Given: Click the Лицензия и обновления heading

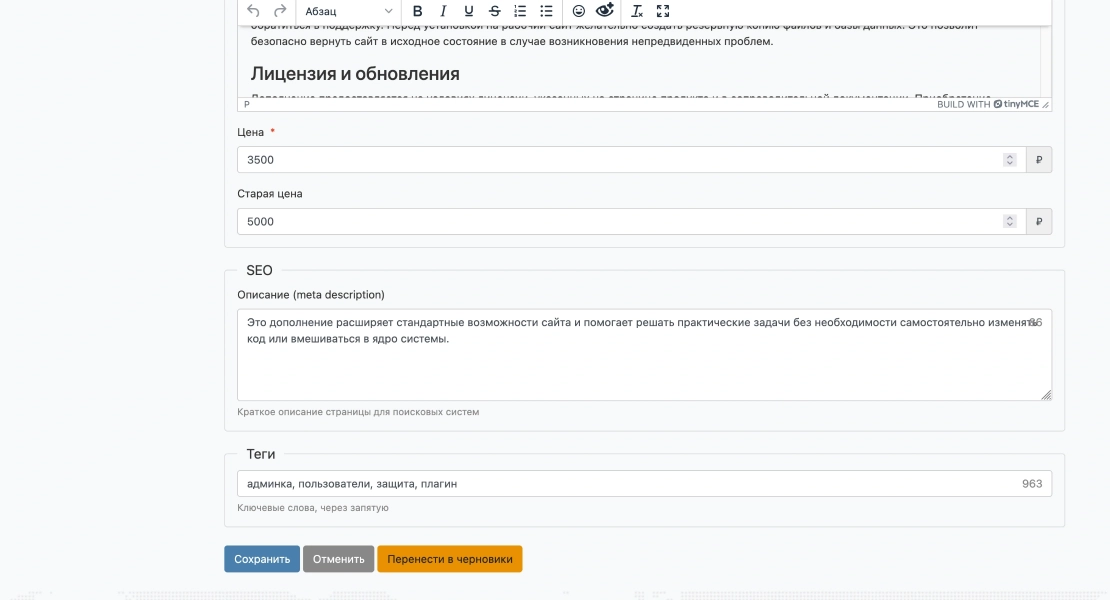Looking at the screenshot, I should (x=355, y=74).
